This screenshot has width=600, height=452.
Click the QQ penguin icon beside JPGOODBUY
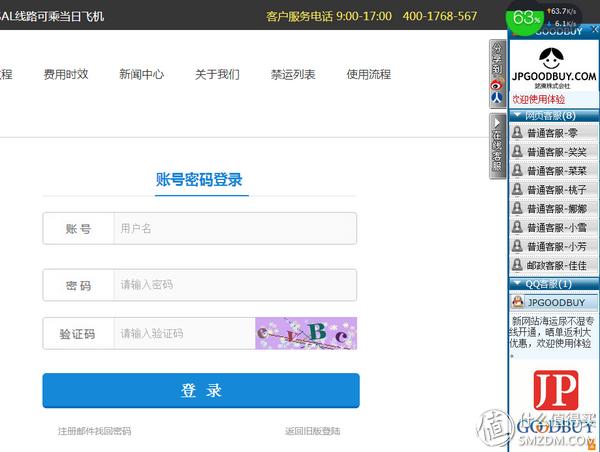tap(518, 302)
